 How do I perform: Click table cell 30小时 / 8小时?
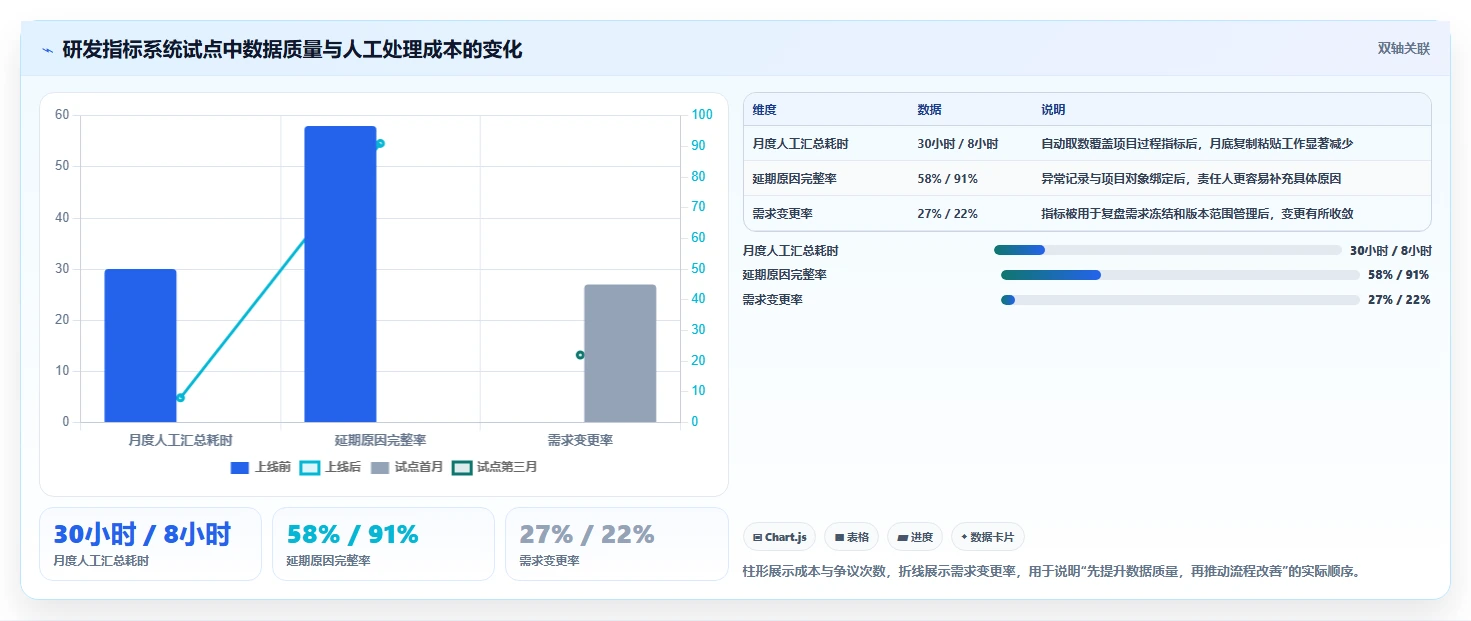point(957,144)
